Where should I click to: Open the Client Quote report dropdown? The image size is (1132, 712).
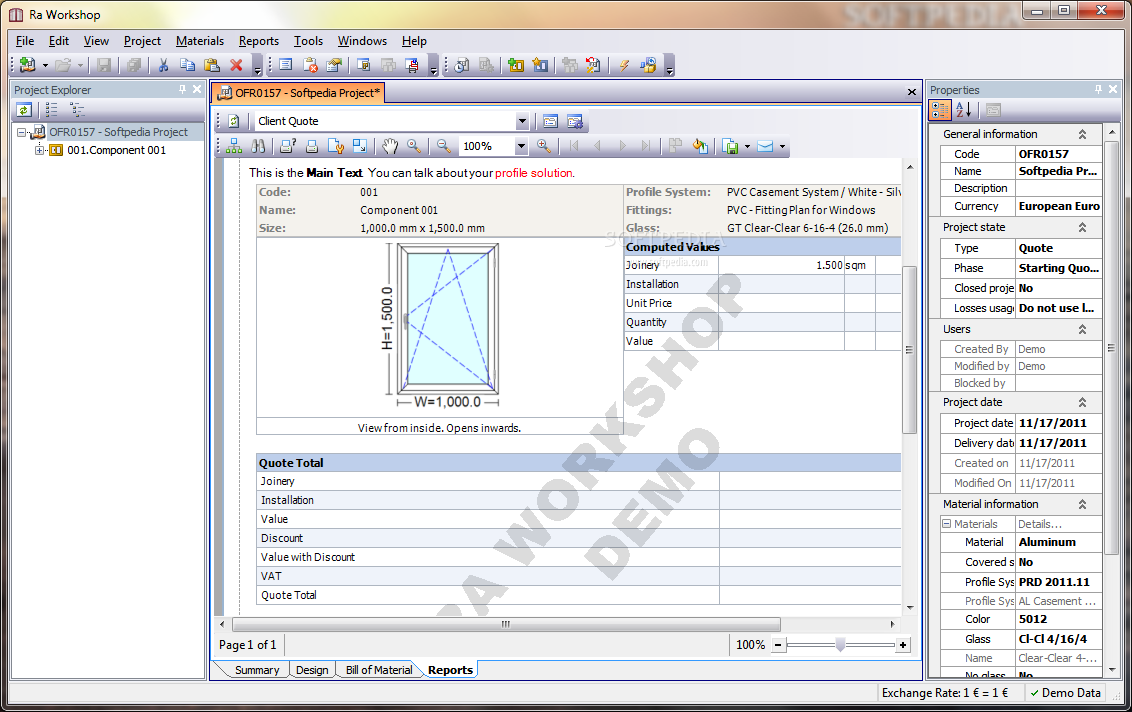point(522,121)
